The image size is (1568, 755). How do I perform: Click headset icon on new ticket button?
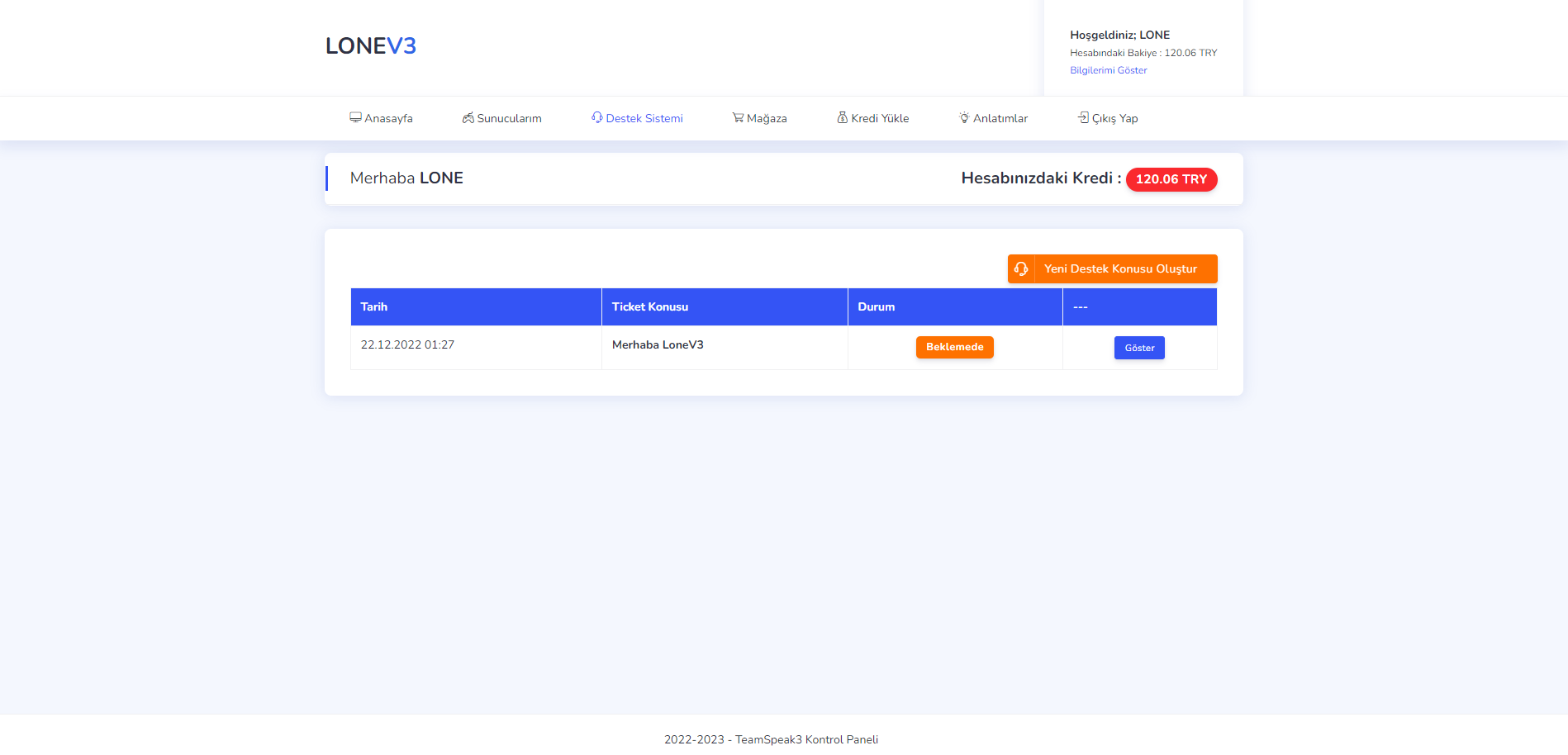pyautogui.click(x=1021, y=268)
